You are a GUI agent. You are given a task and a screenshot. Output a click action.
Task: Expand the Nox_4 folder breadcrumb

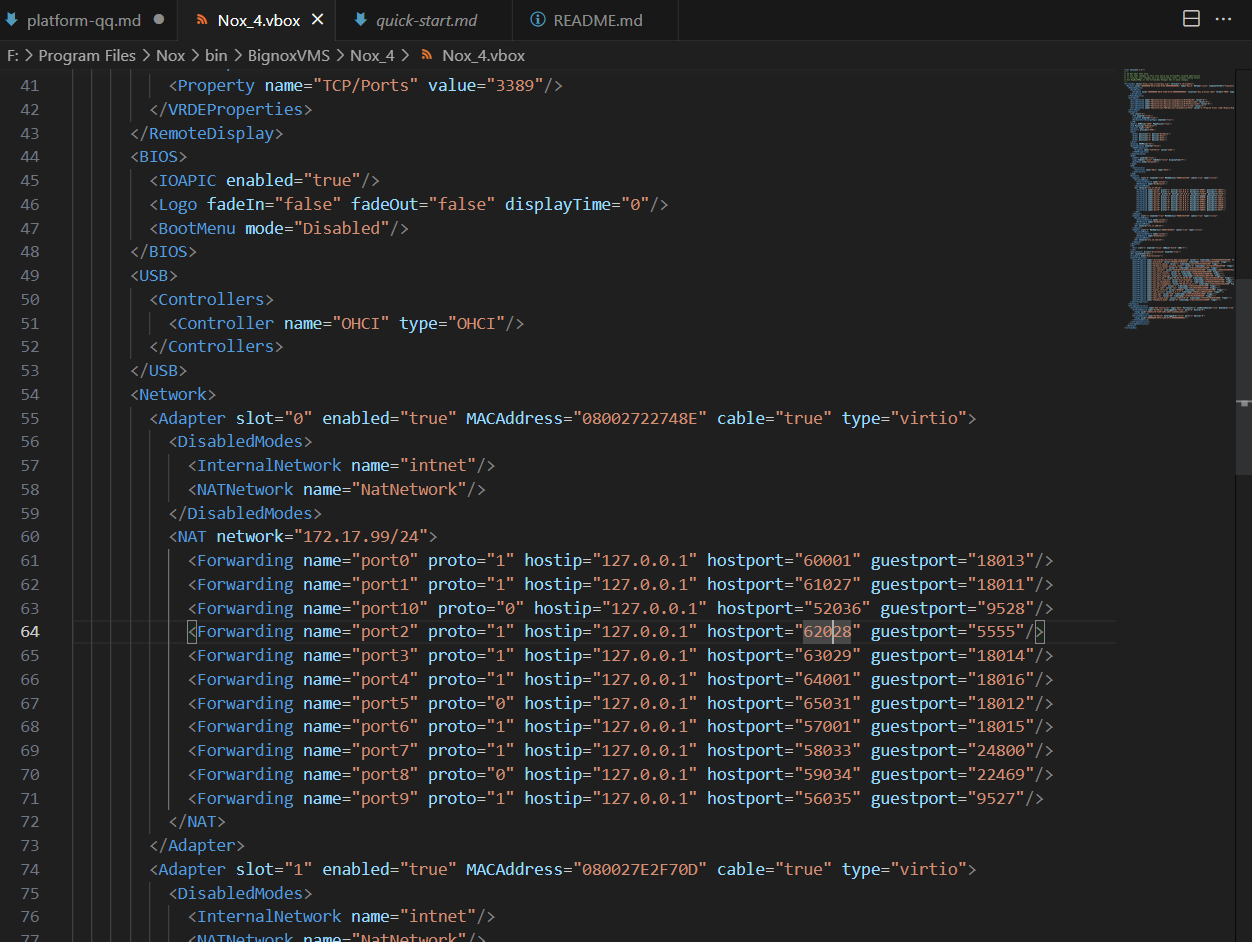pyautogui.click(x=372, y=55)
